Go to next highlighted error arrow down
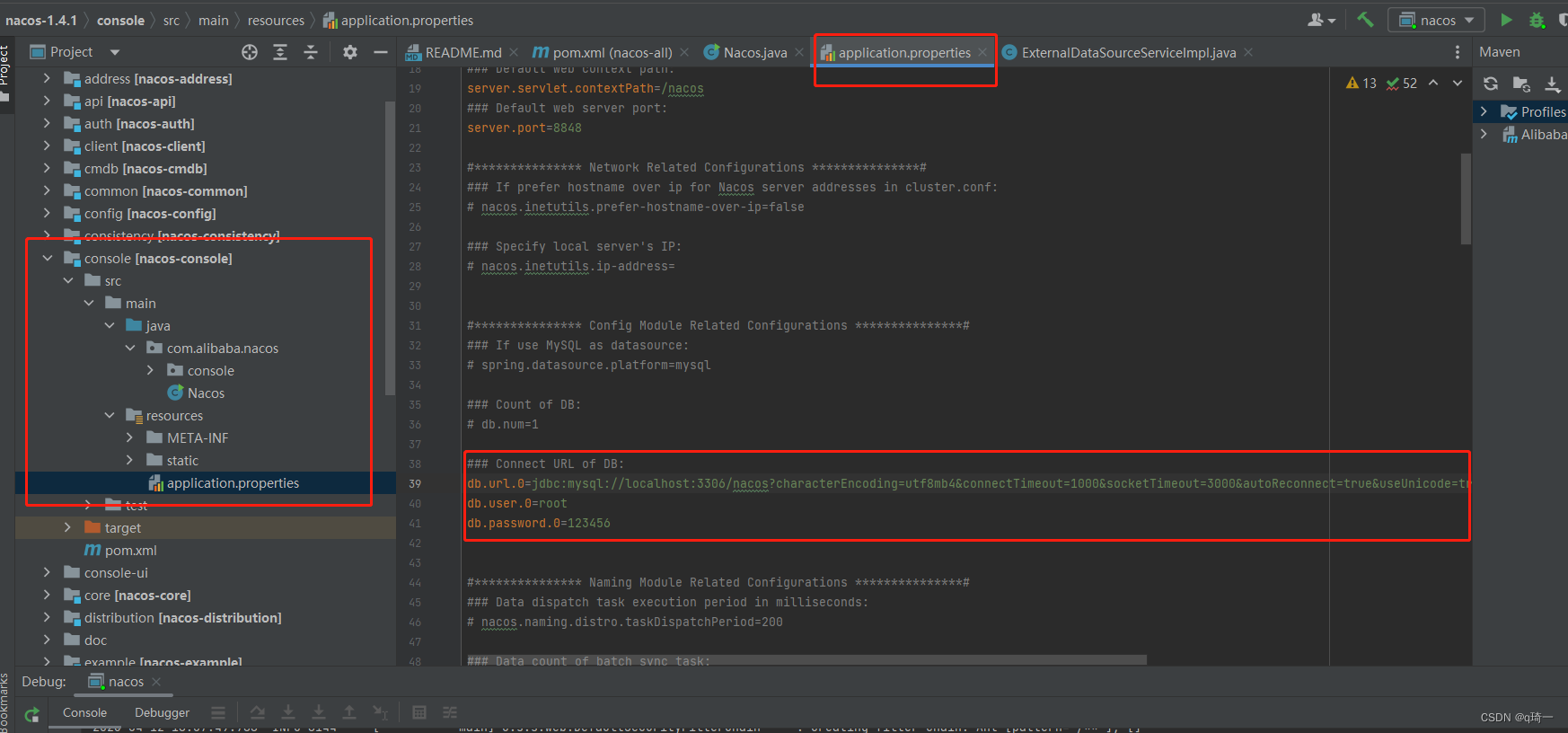1568x733 pixels. coord(1458,83)
